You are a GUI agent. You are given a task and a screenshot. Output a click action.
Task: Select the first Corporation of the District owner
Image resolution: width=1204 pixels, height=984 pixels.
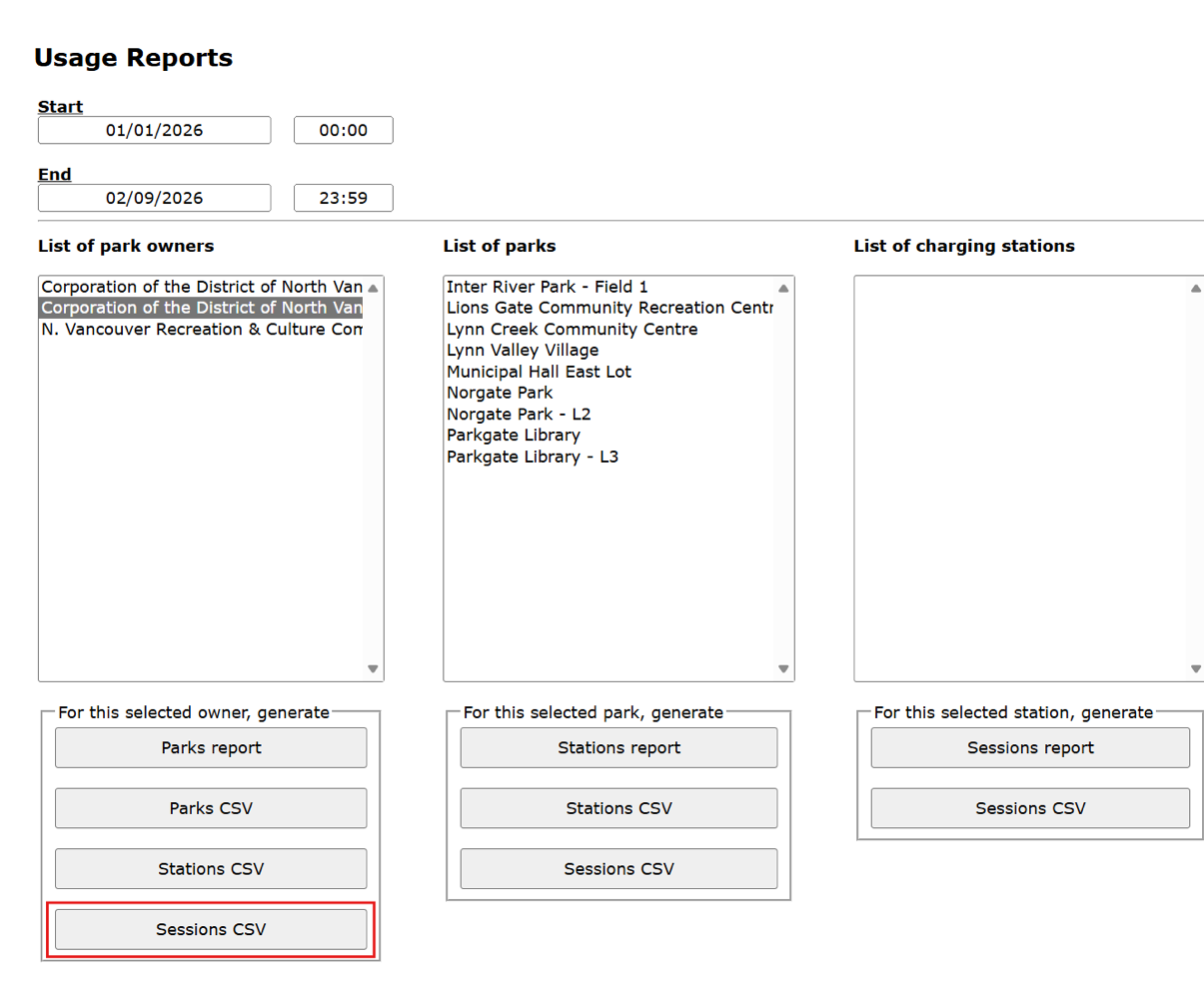click(x=201, y=287)
